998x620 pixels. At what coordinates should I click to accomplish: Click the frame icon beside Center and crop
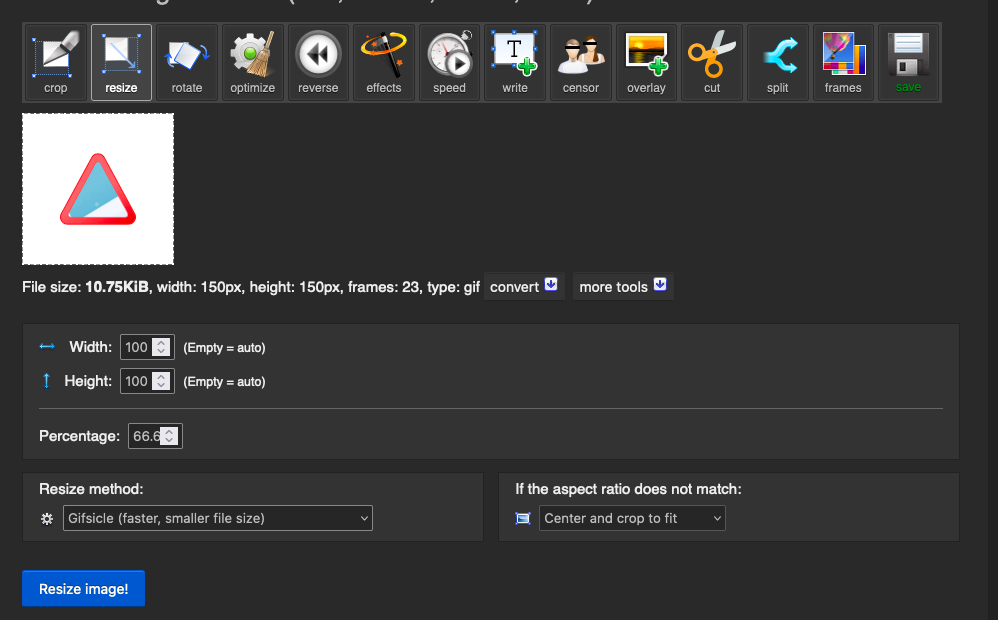point(523,519)
